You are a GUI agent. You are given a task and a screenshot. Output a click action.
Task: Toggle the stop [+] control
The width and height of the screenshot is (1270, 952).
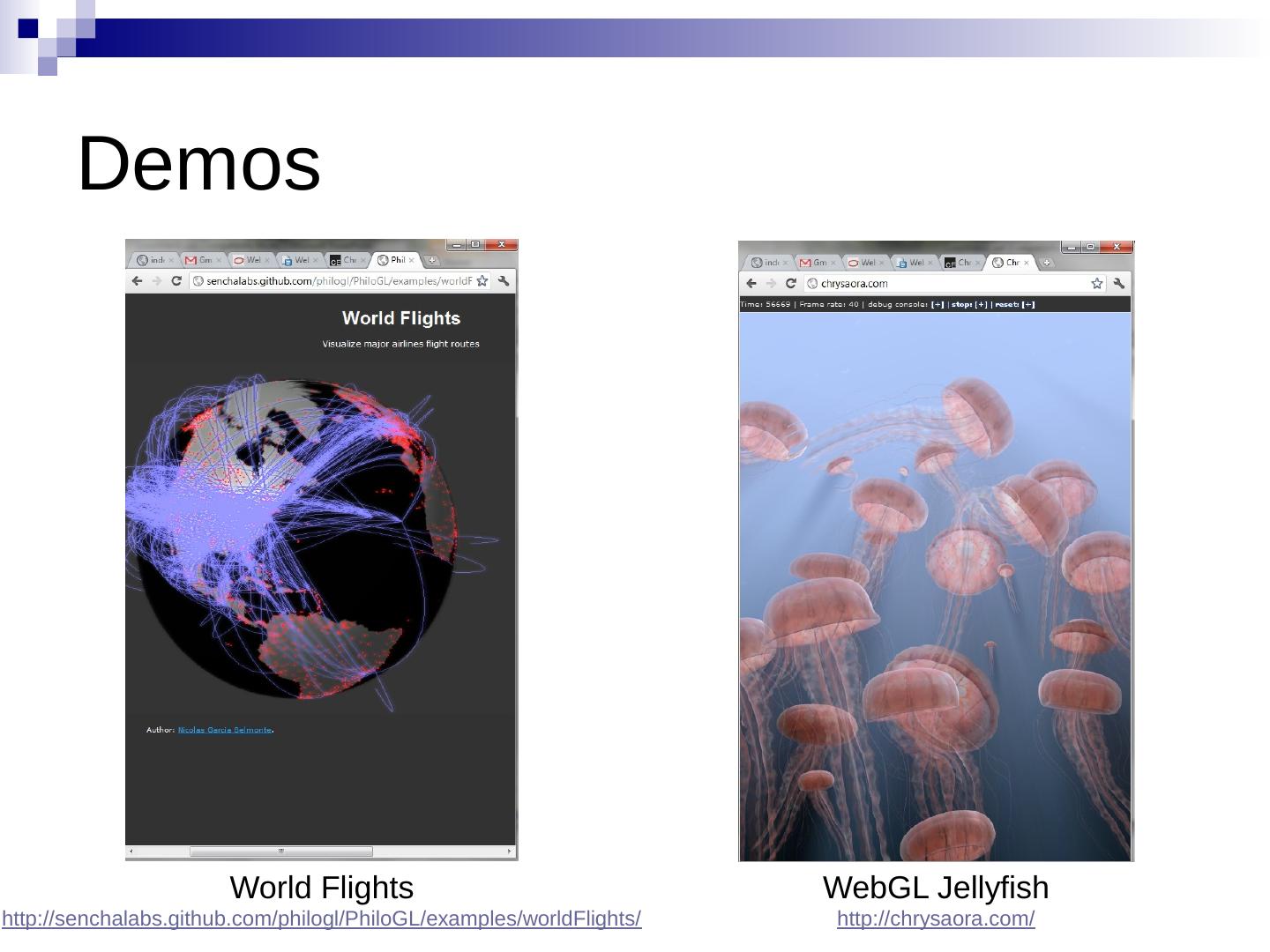pyautogui.click(x=981, y=305)
